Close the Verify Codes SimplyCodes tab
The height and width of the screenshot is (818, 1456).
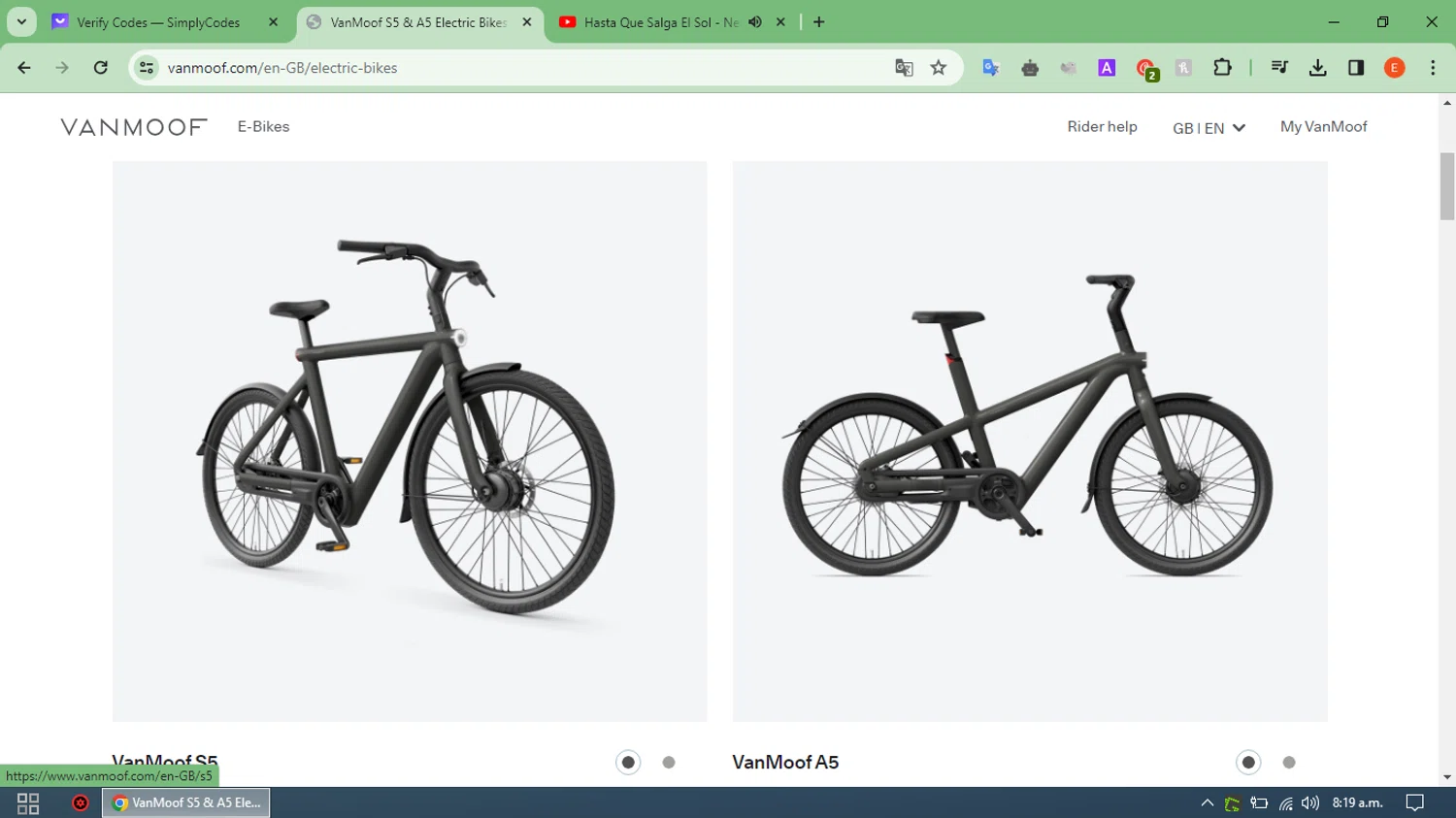[273, 21]
